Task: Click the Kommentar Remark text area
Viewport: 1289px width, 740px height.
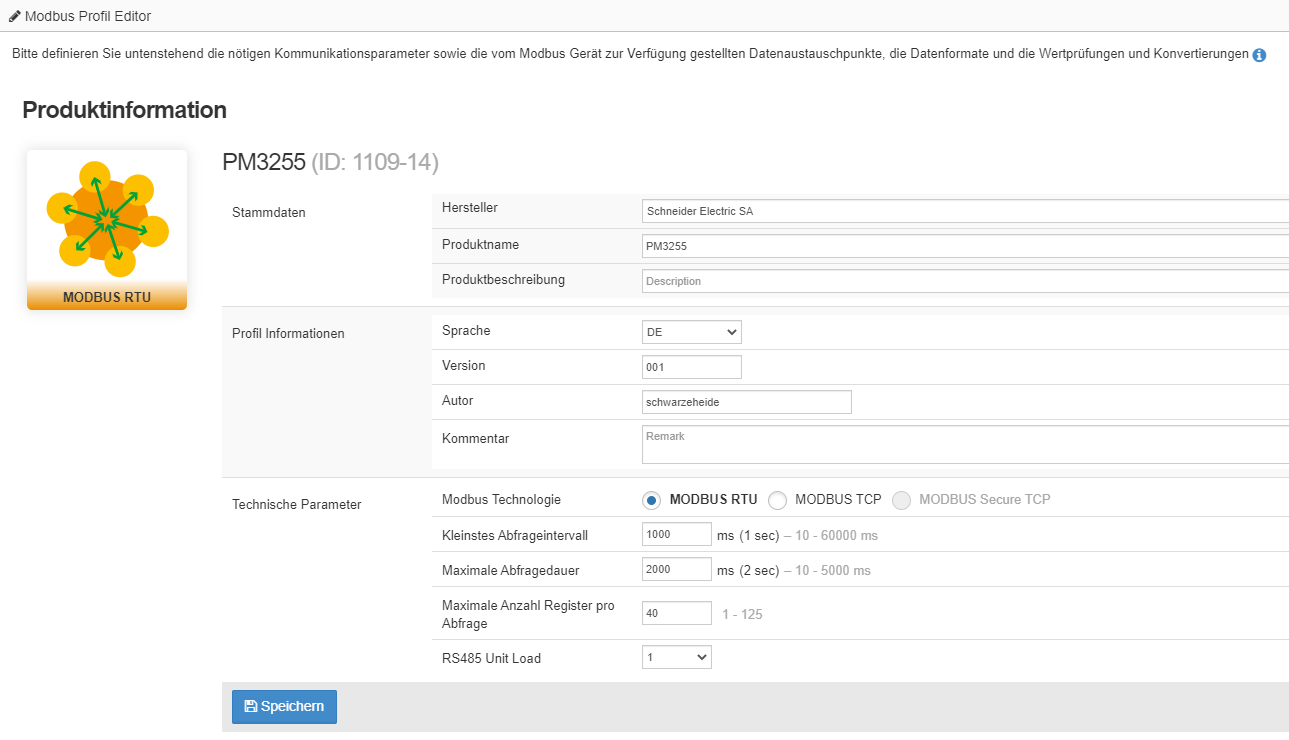Action: point(965,445)
